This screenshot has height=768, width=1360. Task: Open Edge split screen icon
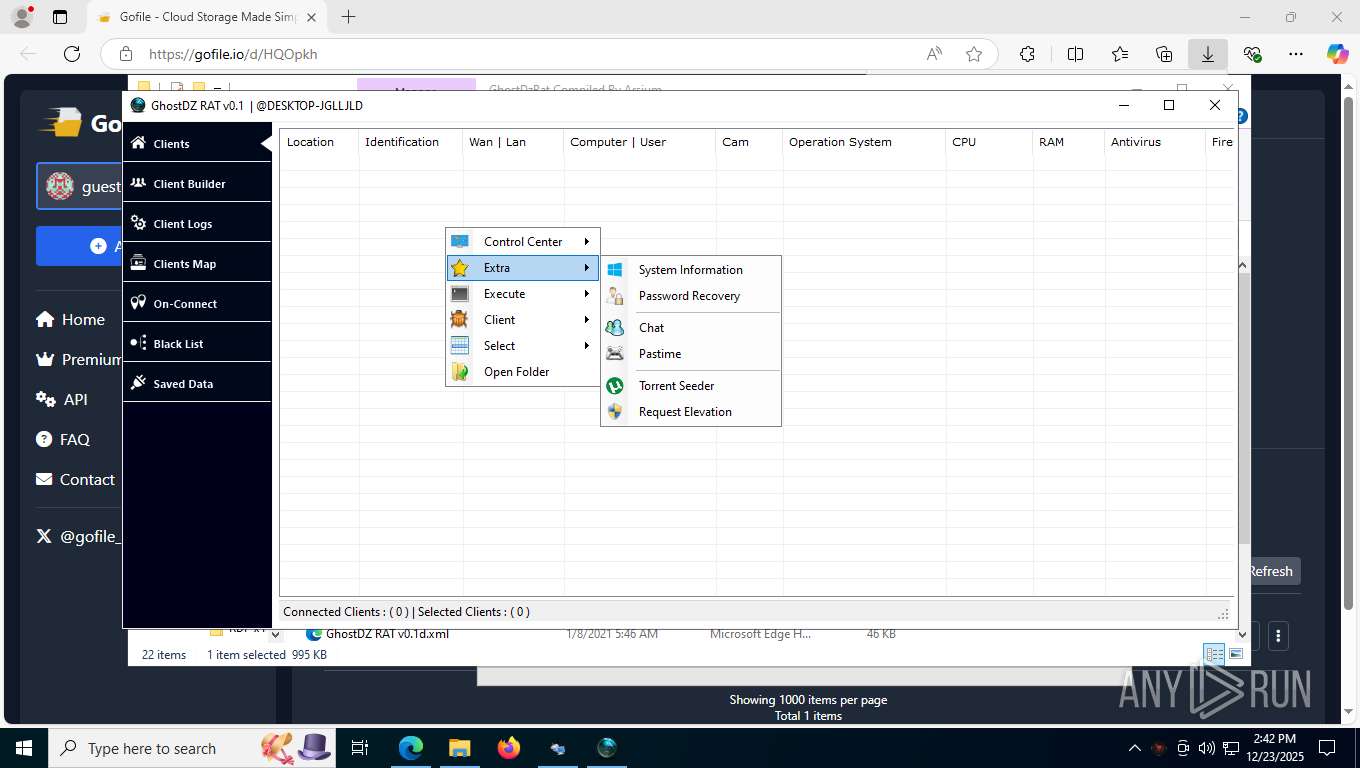tap(1076, 54)
